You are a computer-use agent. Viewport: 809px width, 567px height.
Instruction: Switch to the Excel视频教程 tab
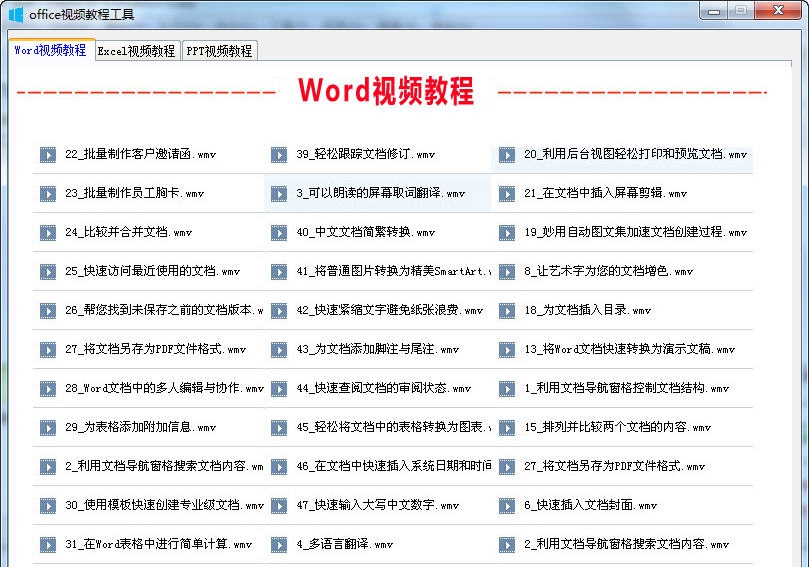136,51
